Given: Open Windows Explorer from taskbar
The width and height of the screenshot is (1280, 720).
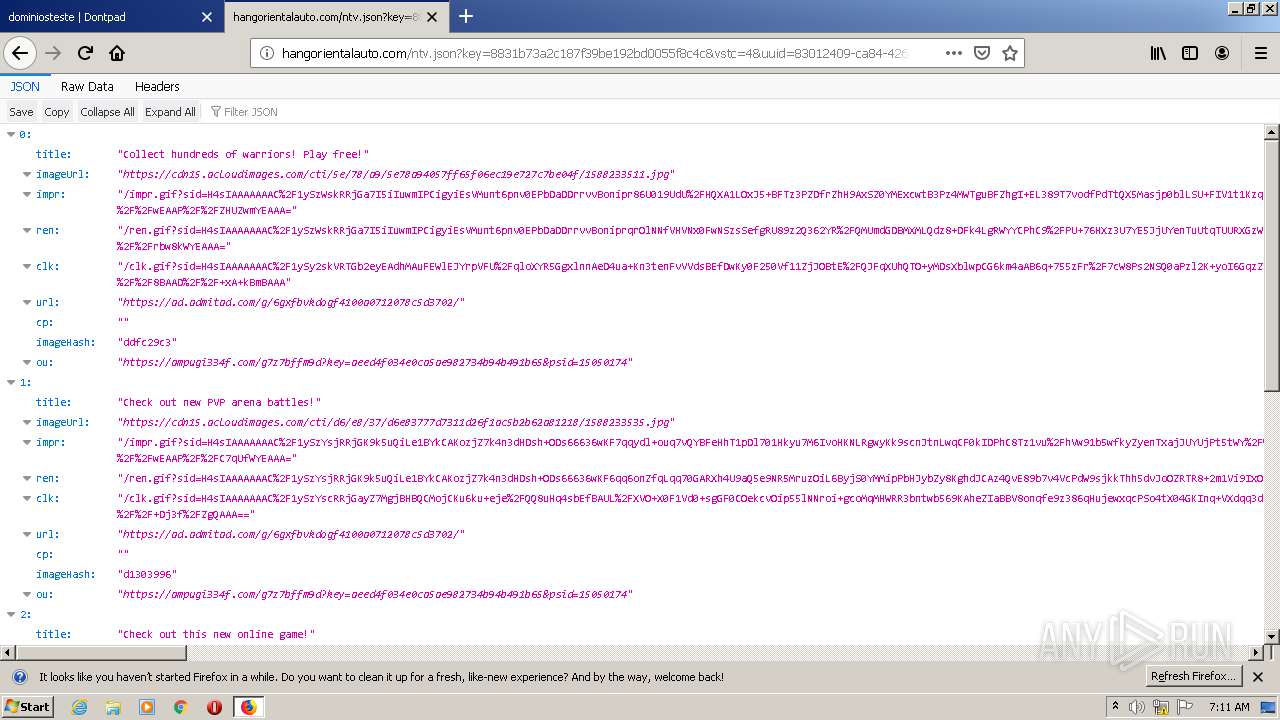Looking at the screenshot, I should [x=113, y=707].
